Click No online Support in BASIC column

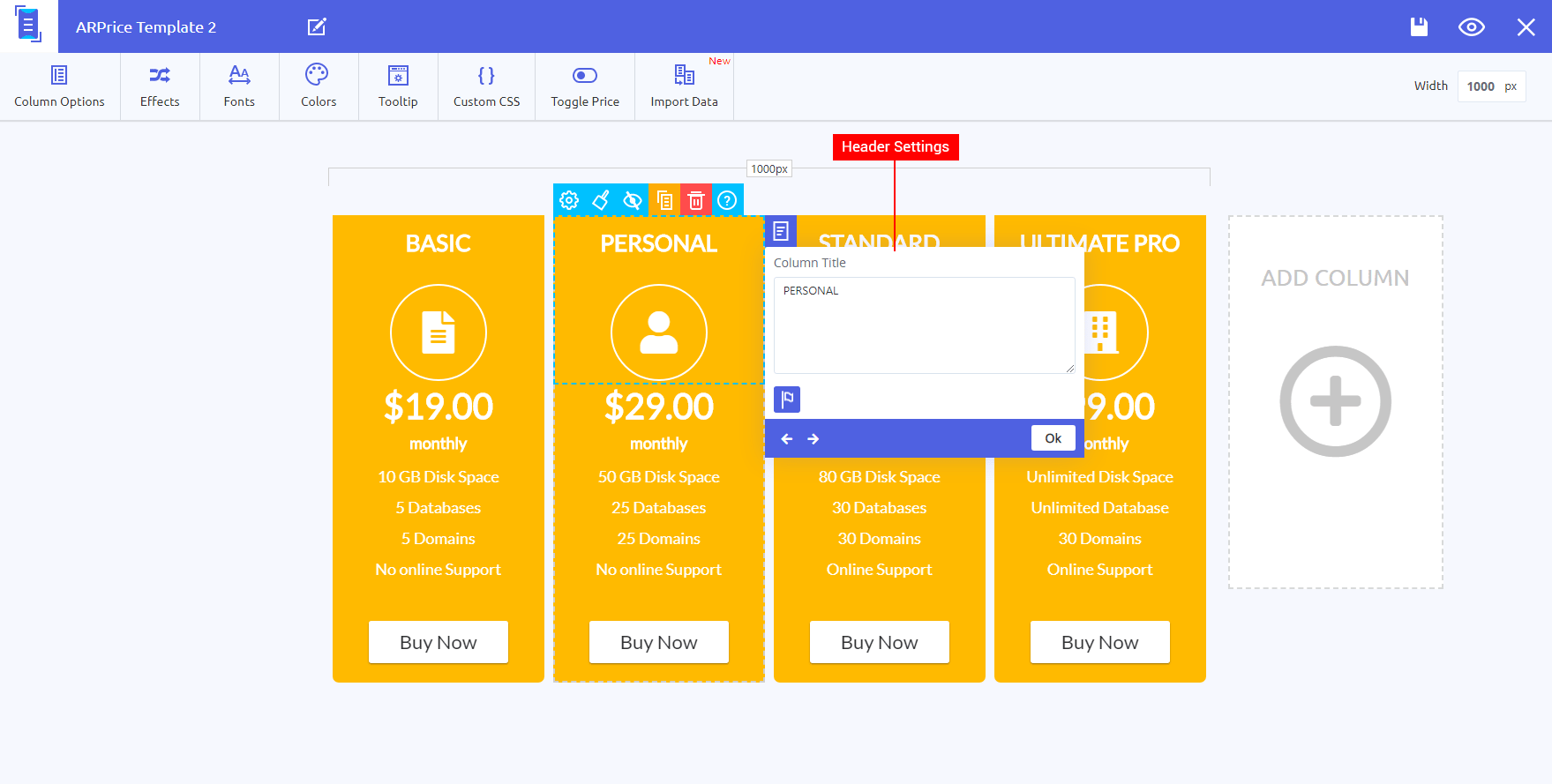[x=439, y=570]
